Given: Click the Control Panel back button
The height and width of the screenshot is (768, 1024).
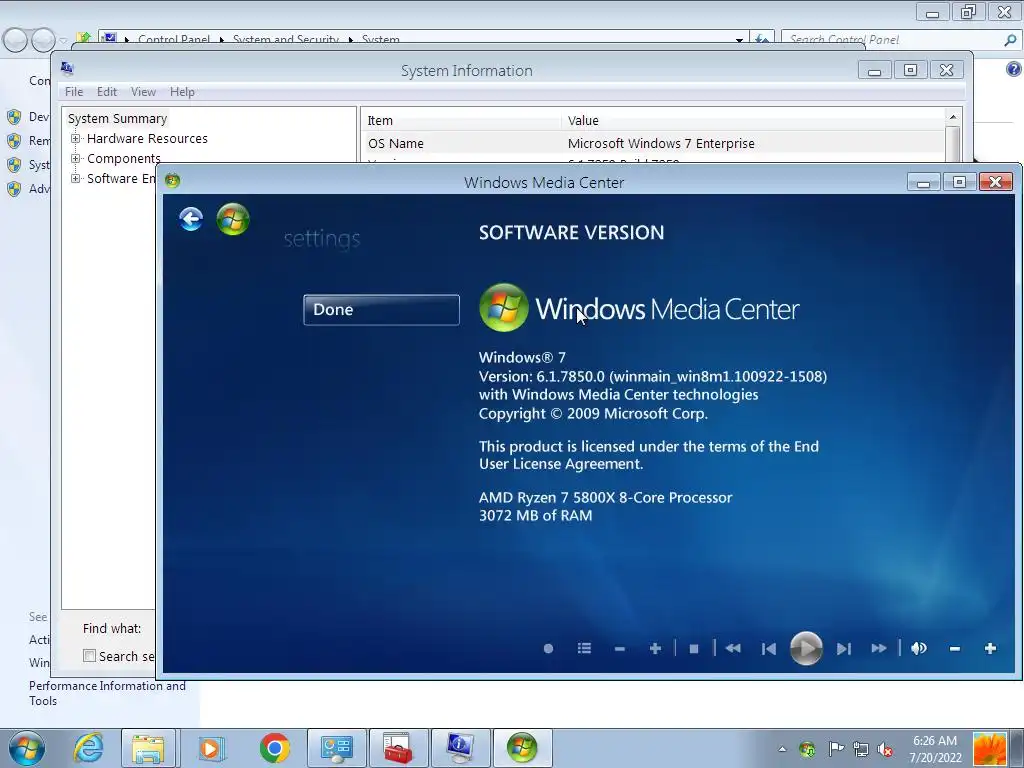Looking at the screenshot, I should tap(16, 40).
